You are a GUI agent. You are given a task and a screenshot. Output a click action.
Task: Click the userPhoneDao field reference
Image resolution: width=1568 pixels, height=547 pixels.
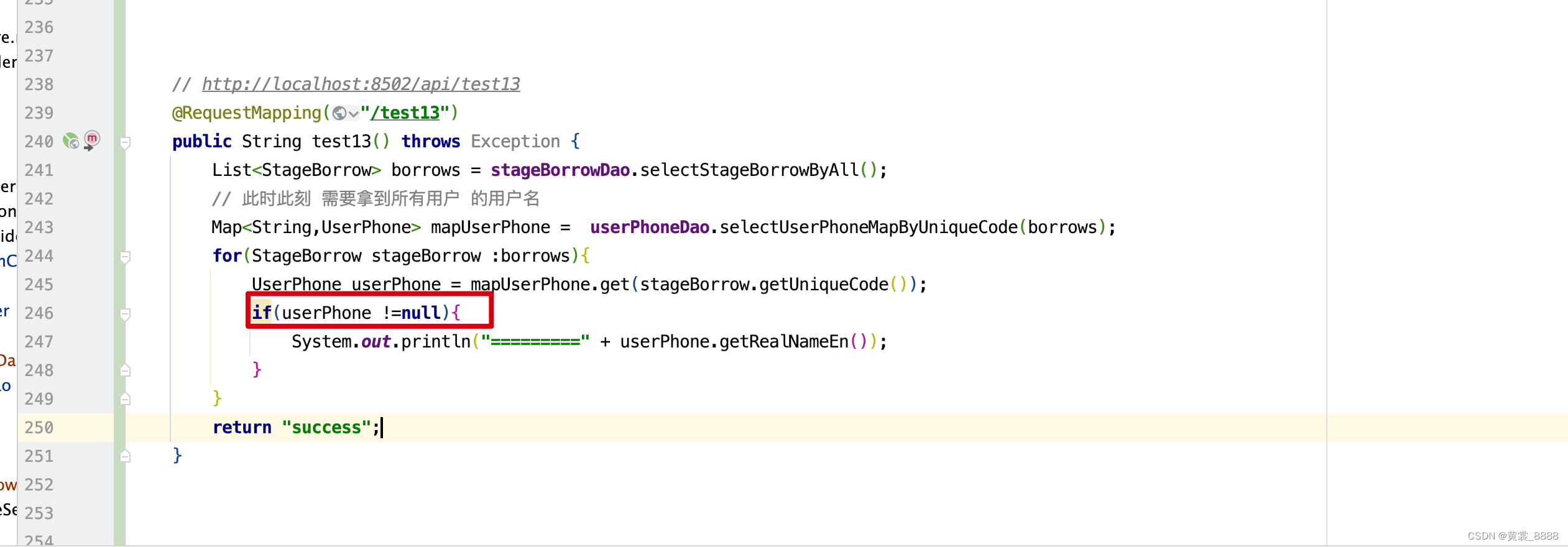coord(650,228)
